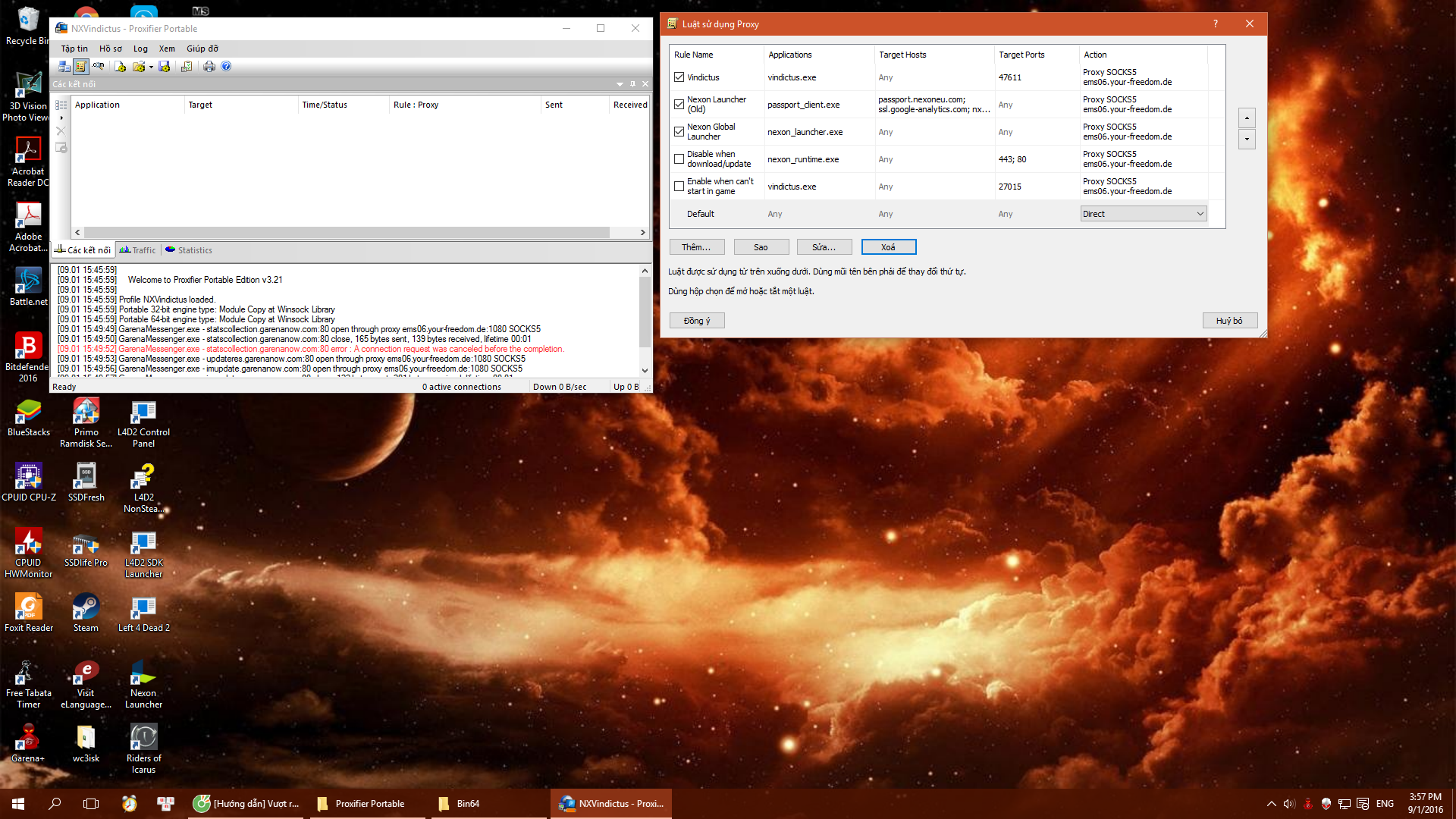
Task: Open the Nexon Launcher desktop icon
Action: (143, 683)
